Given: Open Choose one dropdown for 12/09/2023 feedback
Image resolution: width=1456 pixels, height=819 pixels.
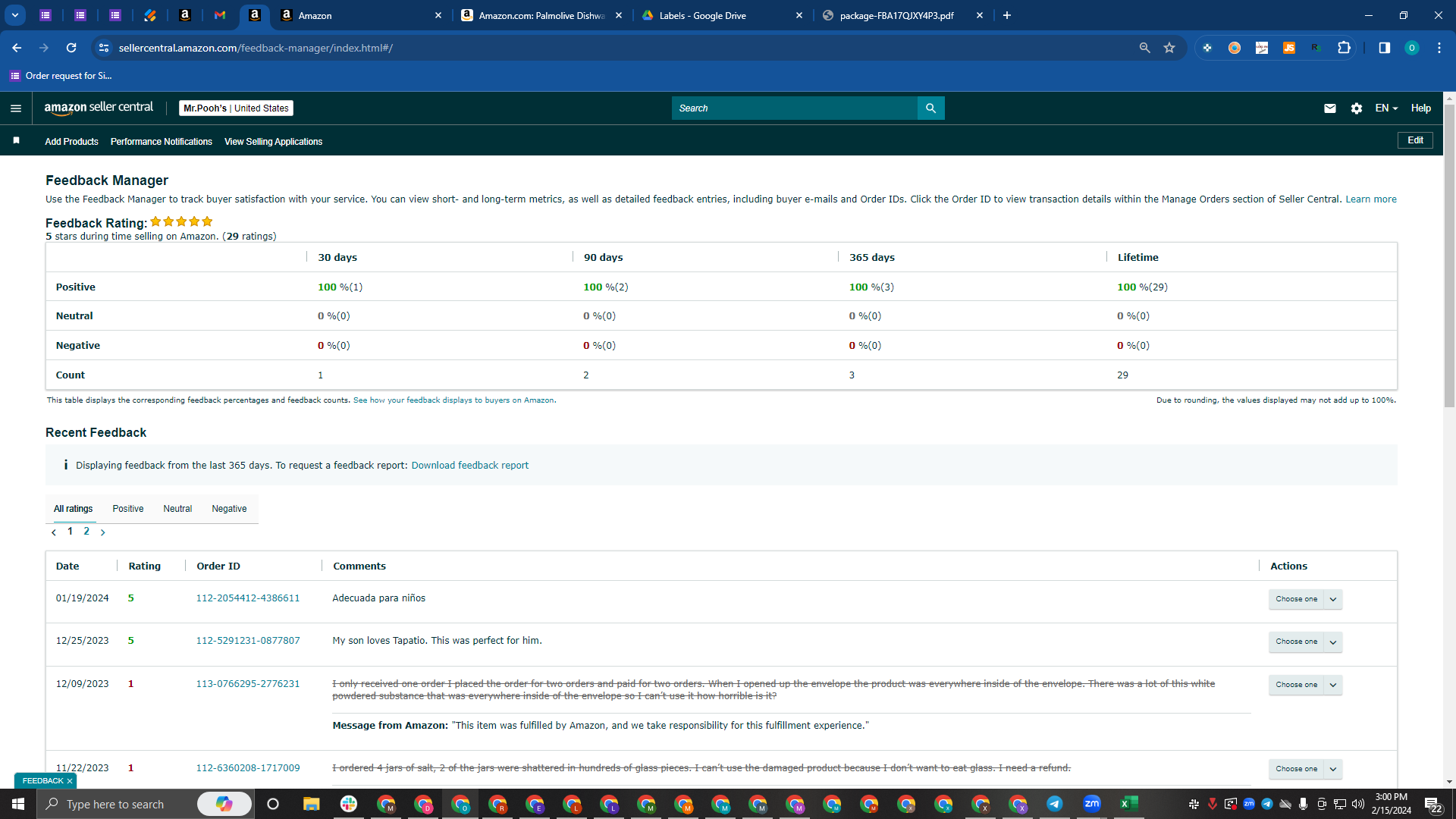Looking at the screenshot, I should 1305,685.
